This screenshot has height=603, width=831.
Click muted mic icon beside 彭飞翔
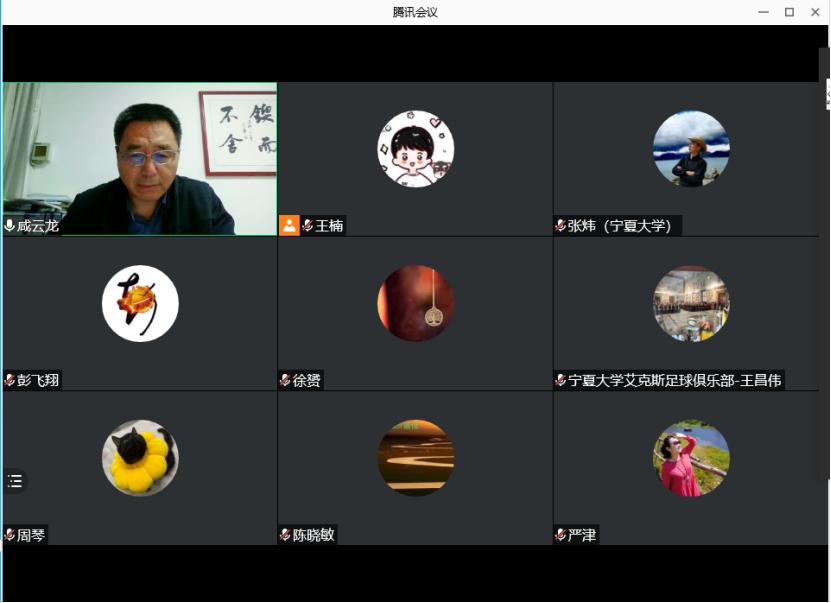point(10,380)
